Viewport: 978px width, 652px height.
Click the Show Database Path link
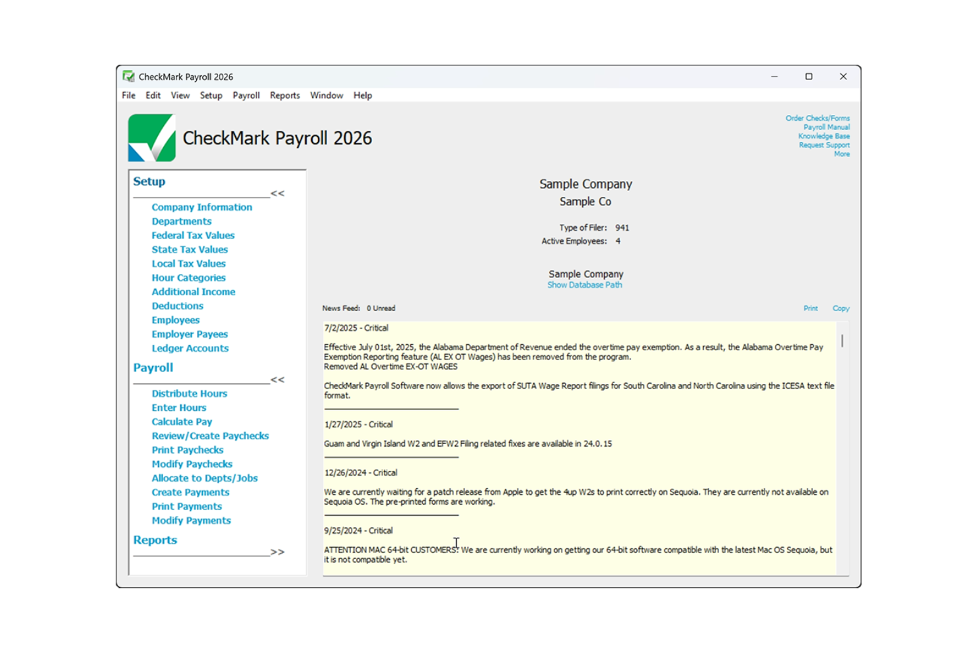pyautogui.click(x=585, y=284)
